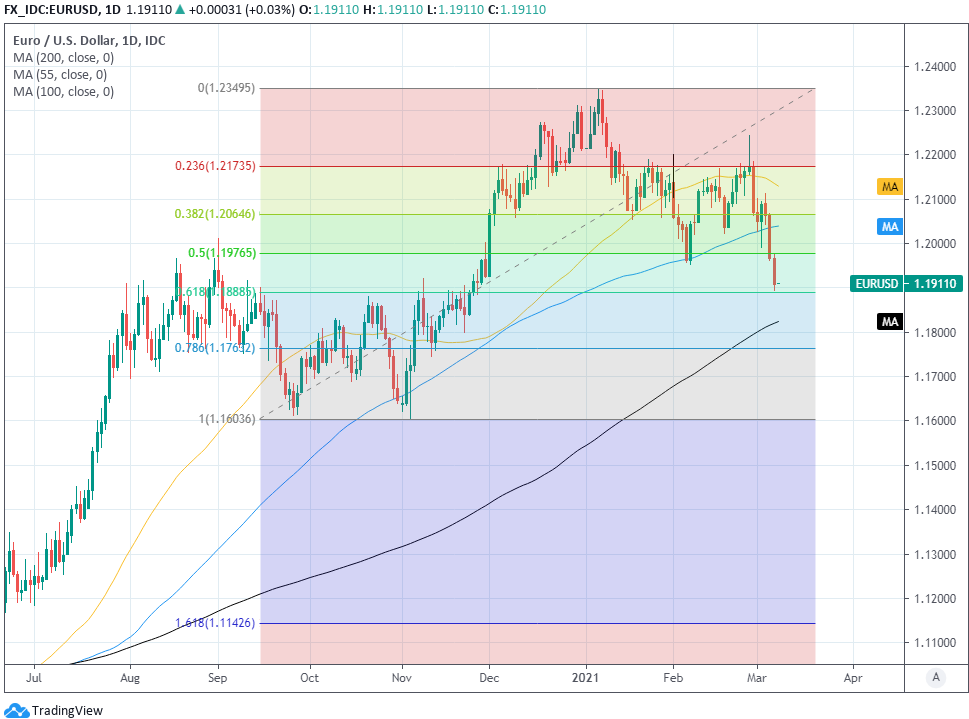This screenshot has height=719, width=969.
Task: Select the 0.5(1.19765) Fibonacci level label
Action: pos(222,253)
